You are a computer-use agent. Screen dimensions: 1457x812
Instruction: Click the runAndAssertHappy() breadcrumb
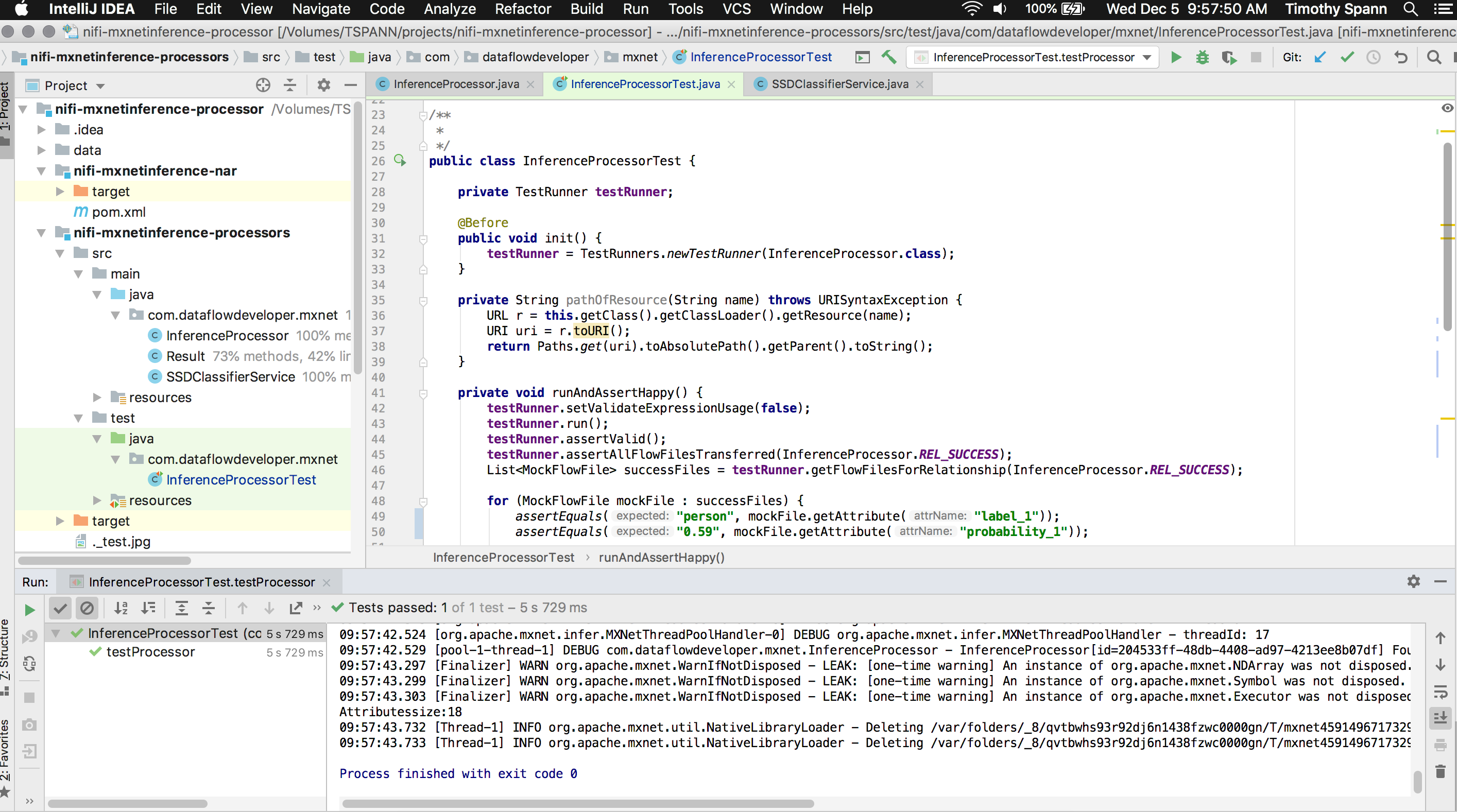click(x=661, y=558)
